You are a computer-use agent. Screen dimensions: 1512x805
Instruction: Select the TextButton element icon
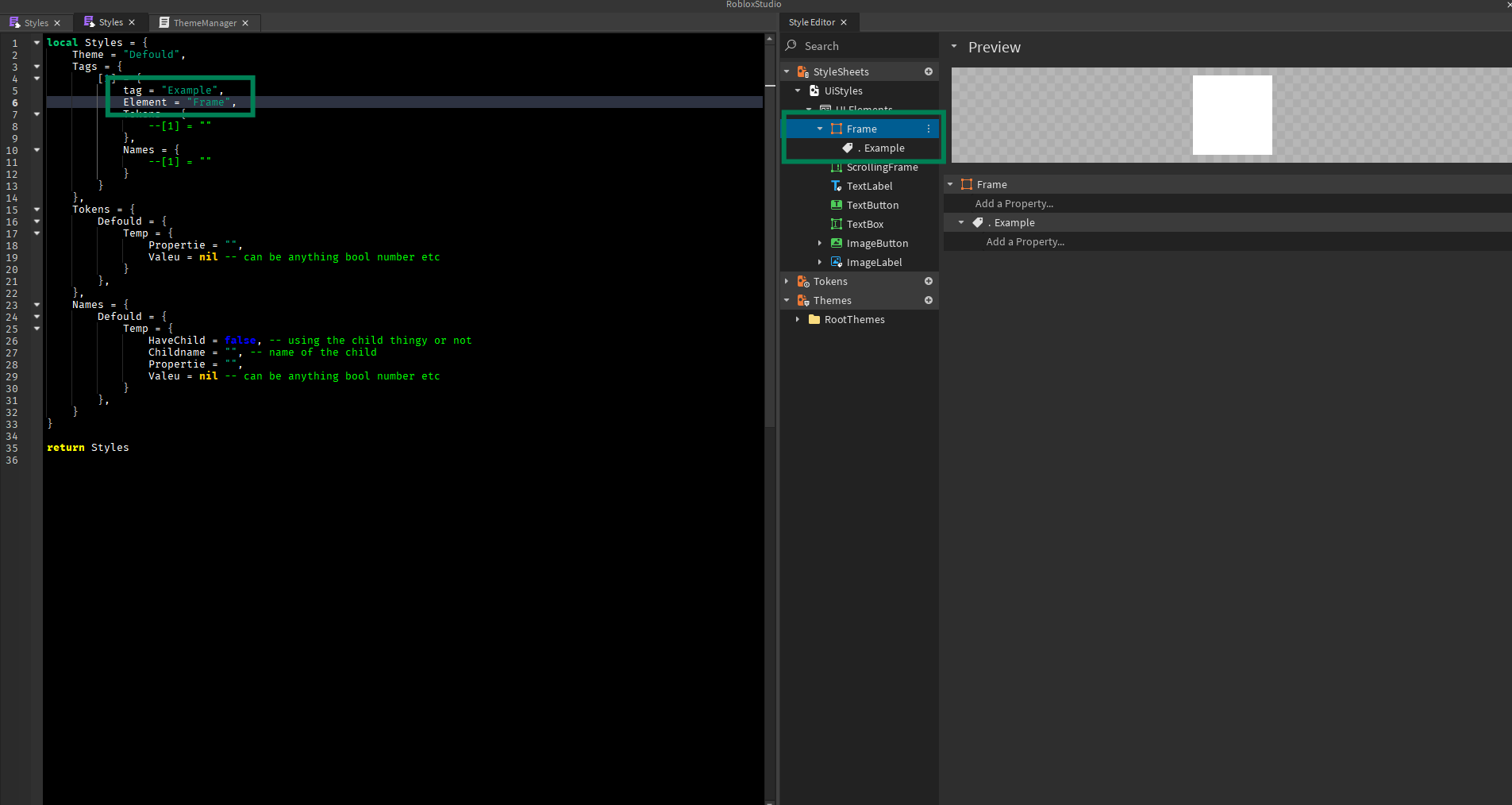[x=838, y=205]
